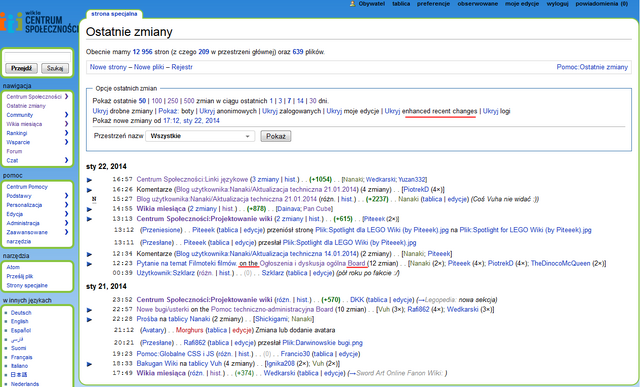Show last 100 changes
Image resolution: width=640 pixels, height=387 pixels.
(x=157, y=101)
